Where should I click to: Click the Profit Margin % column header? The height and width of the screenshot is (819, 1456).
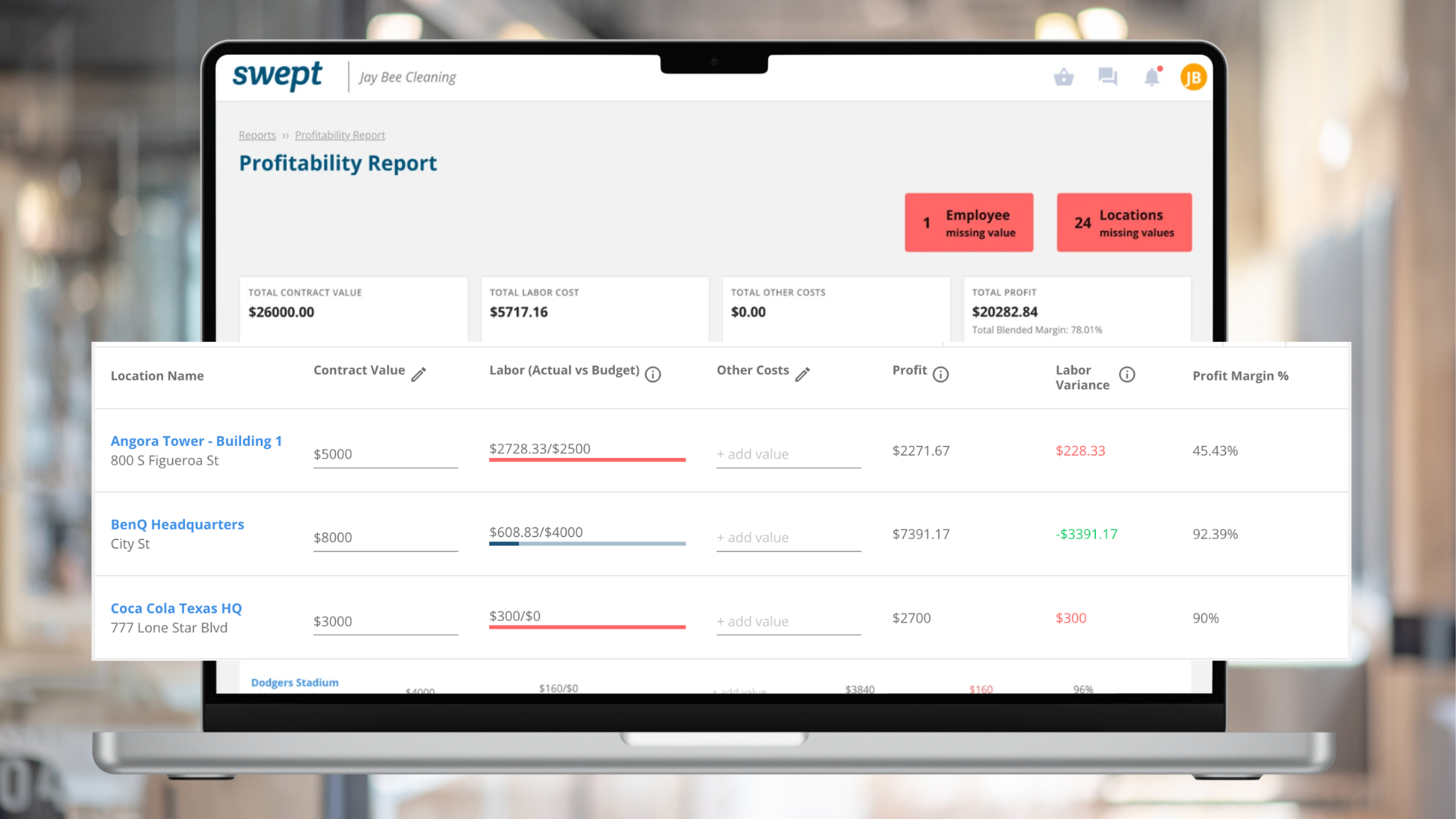pyautogui.click(x=1241, y=376)
